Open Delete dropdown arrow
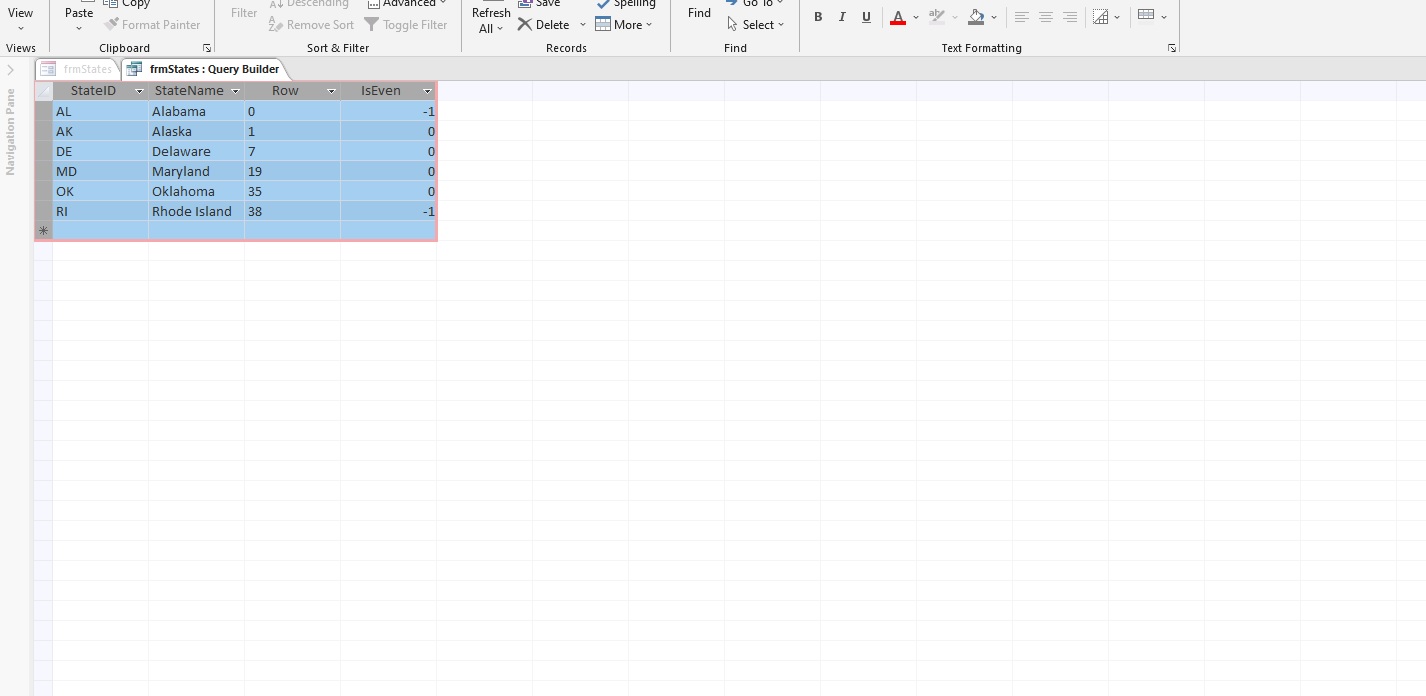 click(583, 25)
